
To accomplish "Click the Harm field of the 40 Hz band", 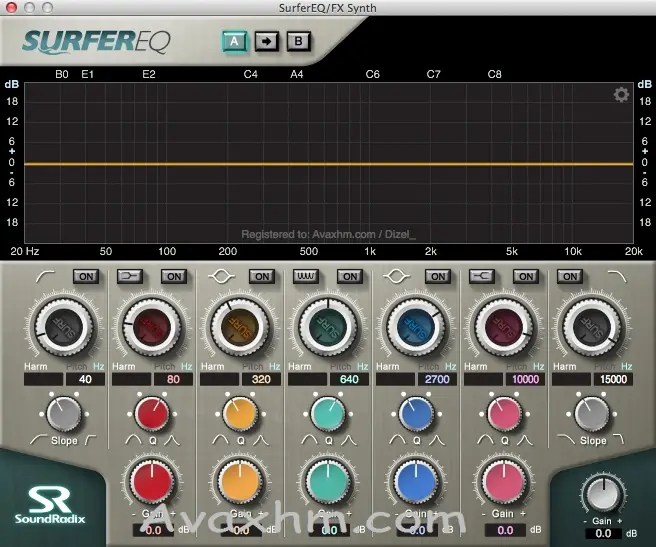I will point(44,379).
